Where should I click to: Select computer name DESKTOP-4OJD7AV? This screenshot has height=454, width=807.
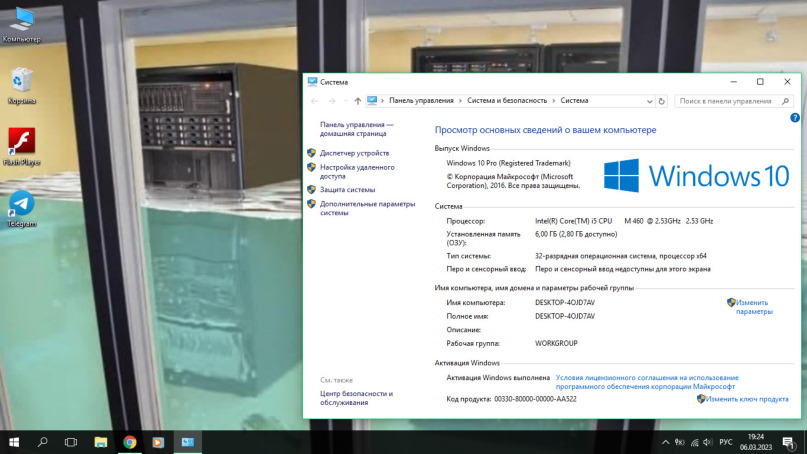565,303
